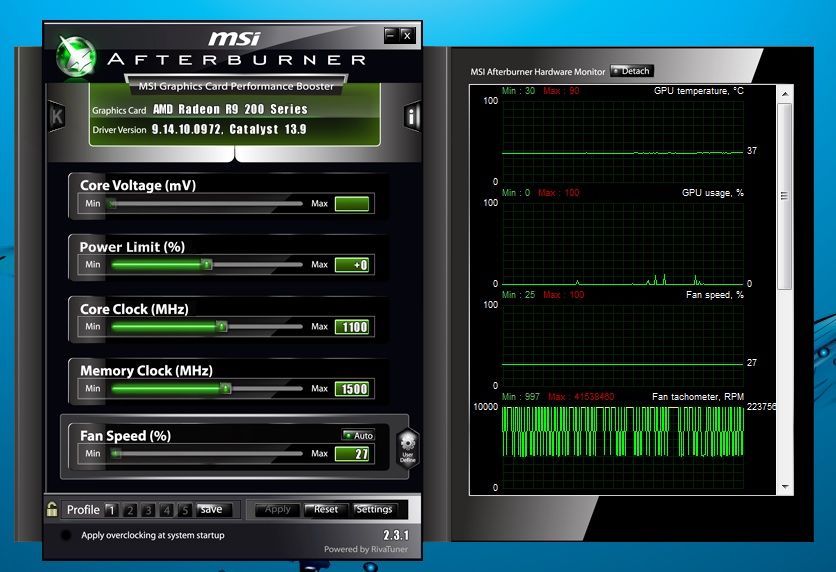This screenshot has width=836, height=572.
Task: Click the MSI Afterburner jet logo
Action: point(75,57)
